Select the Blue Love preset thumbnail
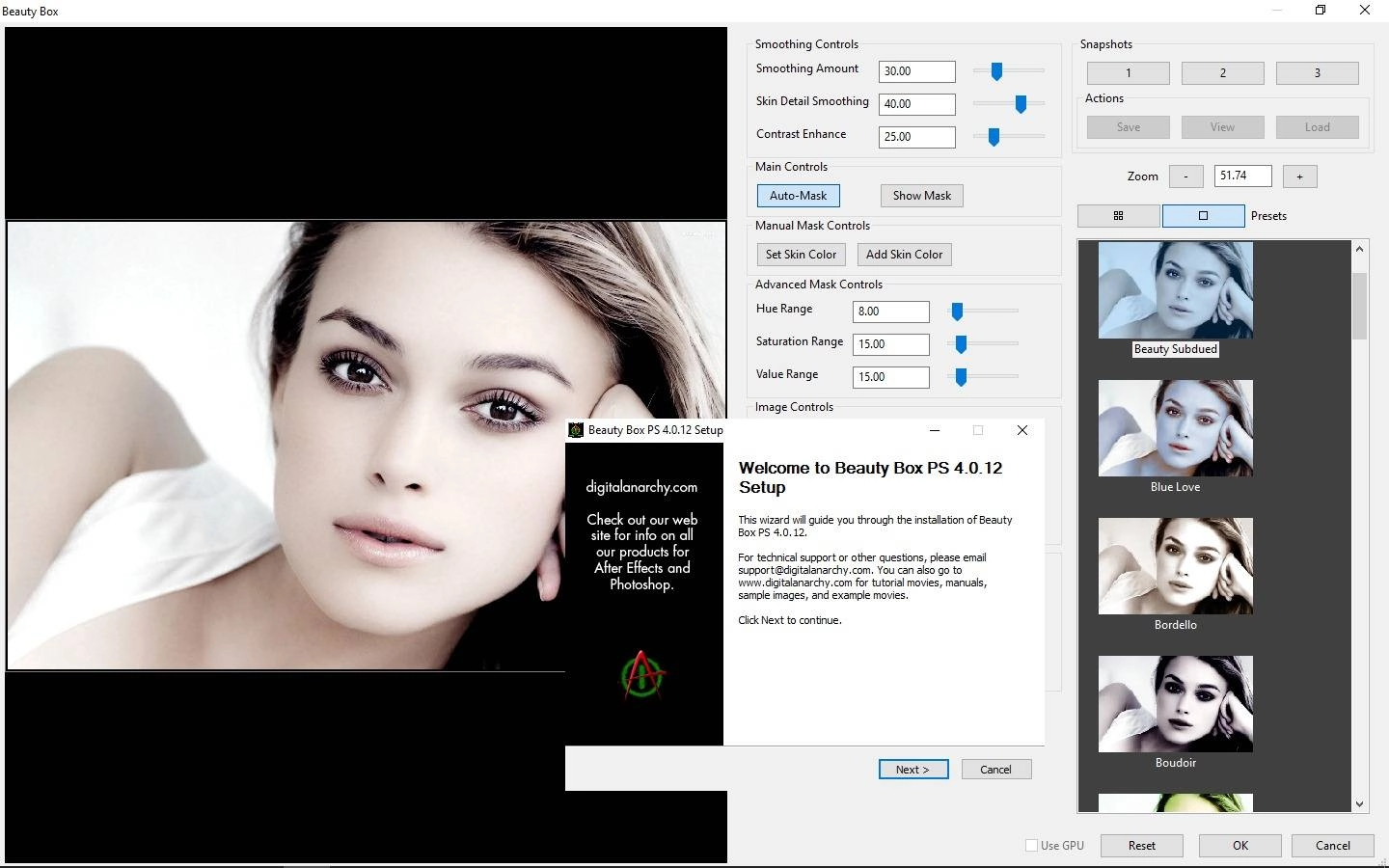 (x=1175, y=428)
